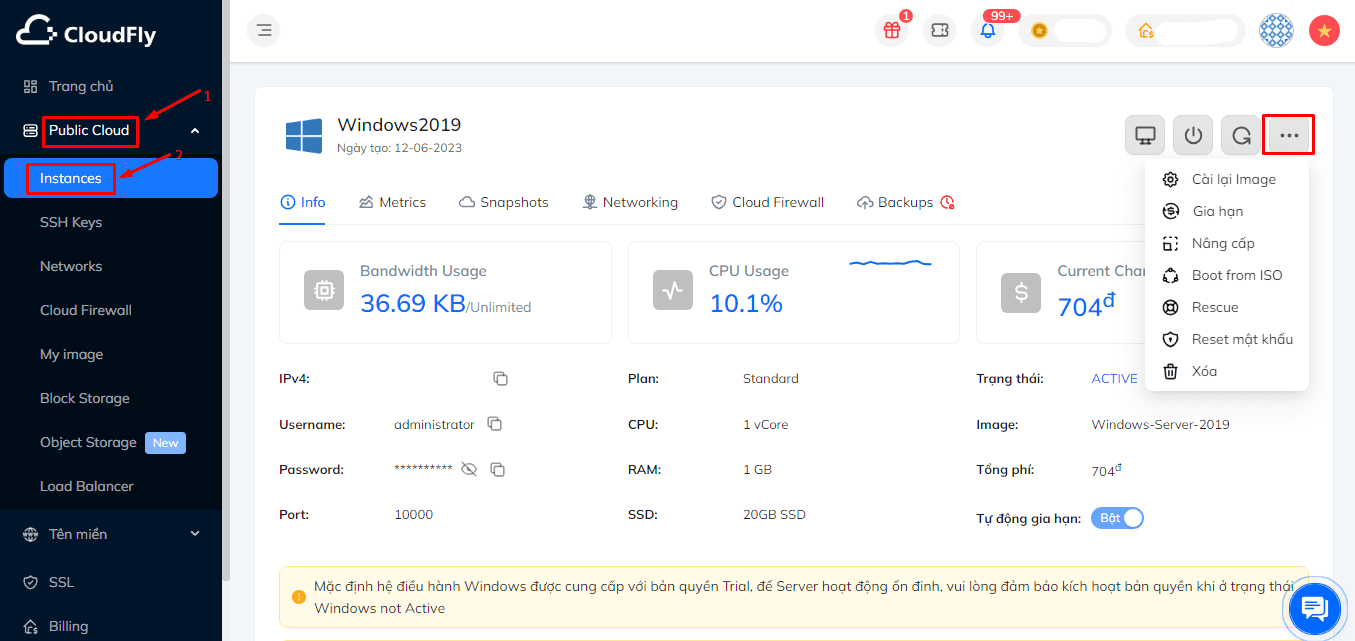The image size is (1355, 641).
Task: Open the gift box rewards icon
Action: pos(891,30)
